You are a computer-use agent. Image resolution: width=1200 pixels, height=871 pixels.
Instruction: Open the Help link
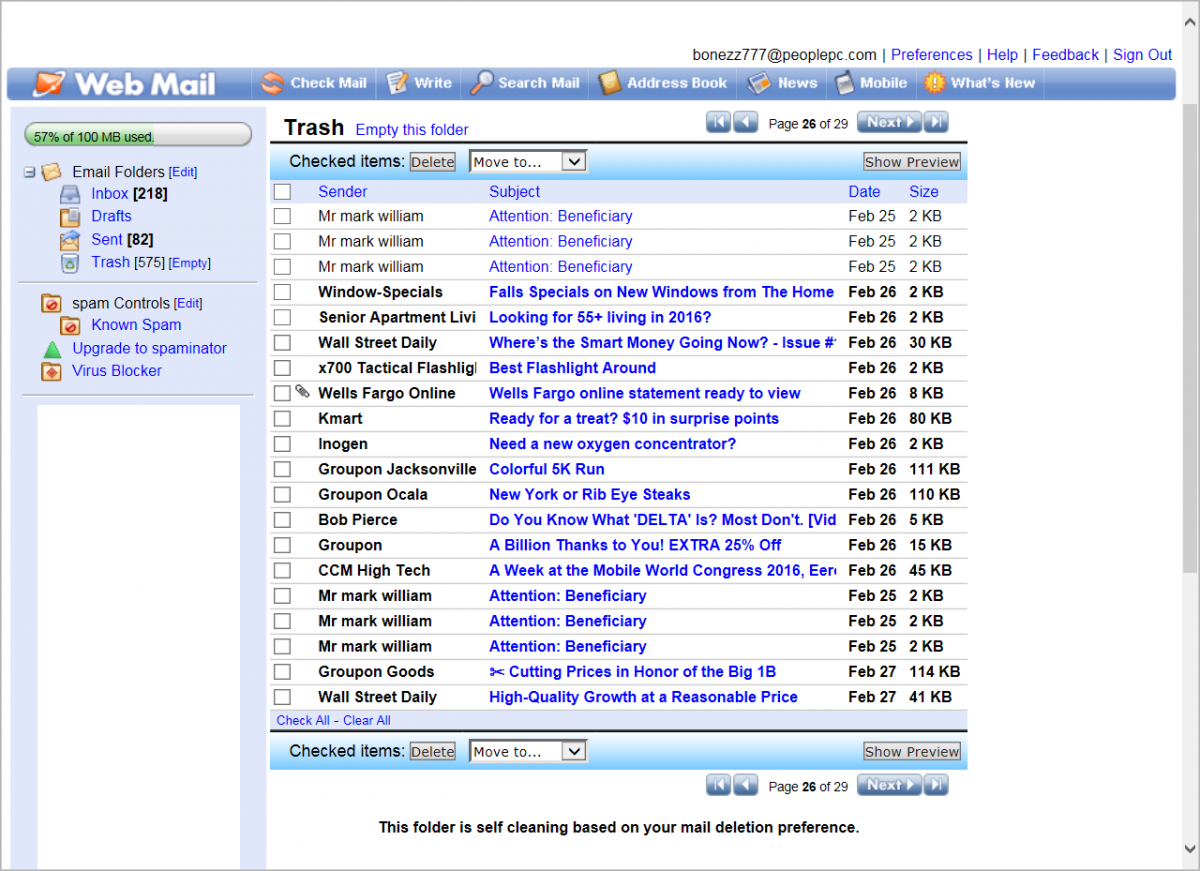pyautogui.click(x=1002, y=55)
